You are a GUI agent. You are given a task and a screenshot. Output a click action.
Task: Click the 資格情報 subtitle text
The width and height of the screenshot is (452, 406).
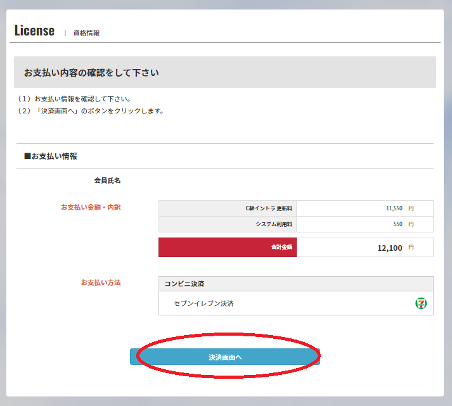87,33
